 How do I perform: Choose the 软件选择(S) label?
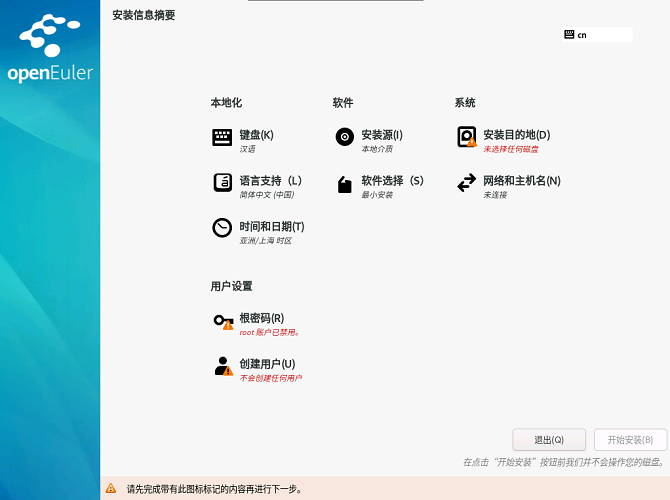(x=392, y=181)
